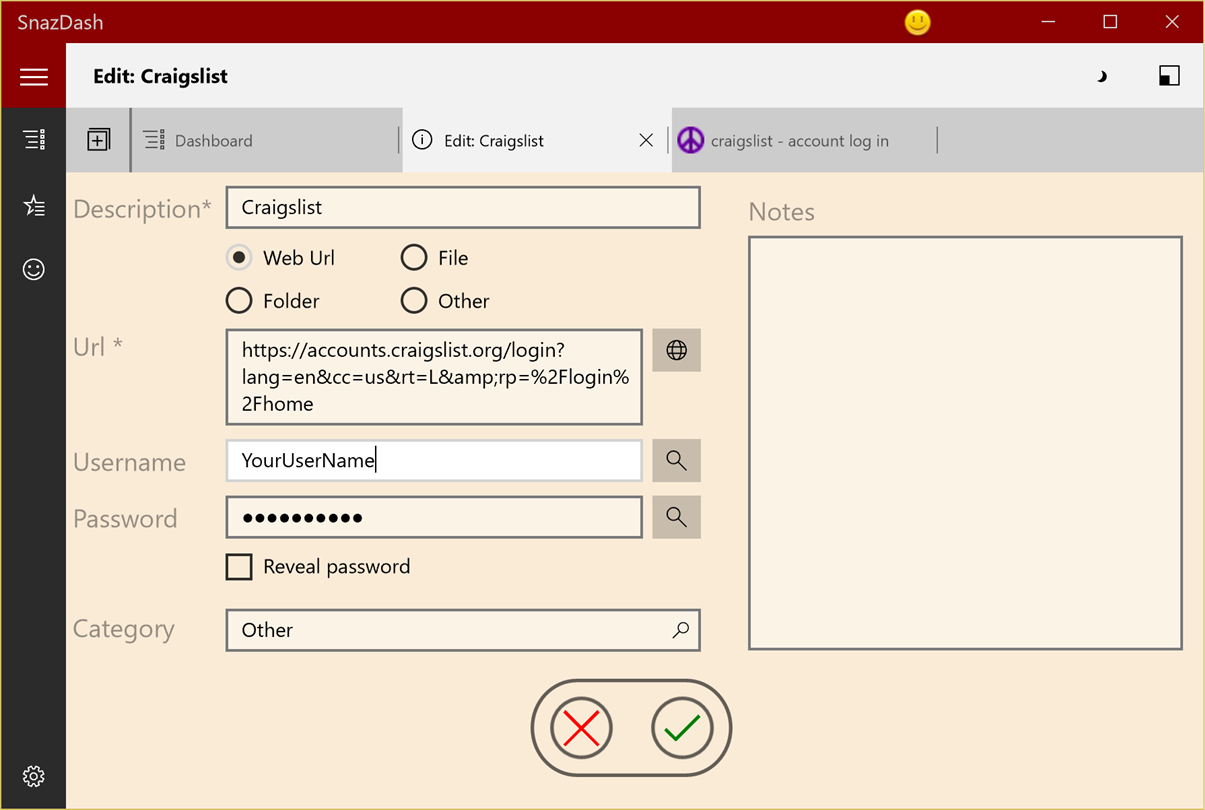This screenshot has width=1205, height=810.
Task: Minimize the SnazDash window
Action: (x=1048, y=22)
